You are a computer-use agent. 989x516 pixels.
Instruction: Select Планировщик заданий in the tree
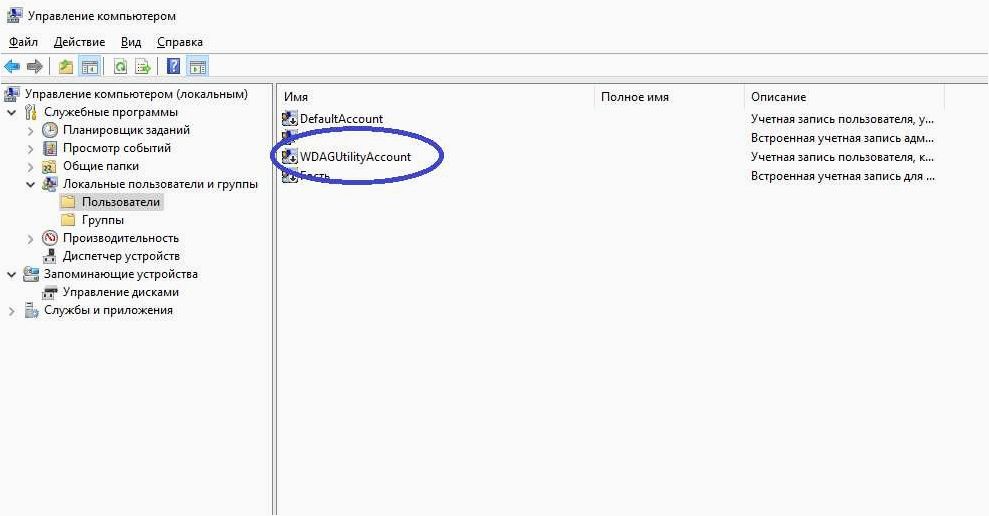pyautogui.click(x=126, y=130)
